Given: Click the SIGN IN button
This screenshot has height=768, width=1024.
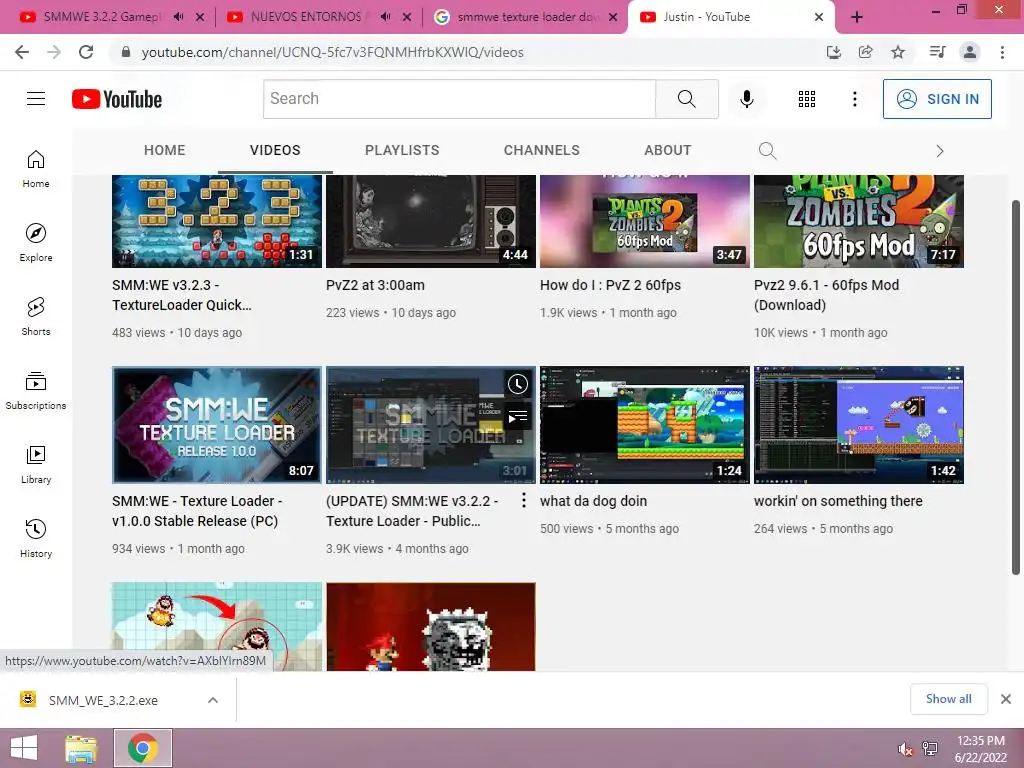Looking at the screenshot, I should 937,99.
